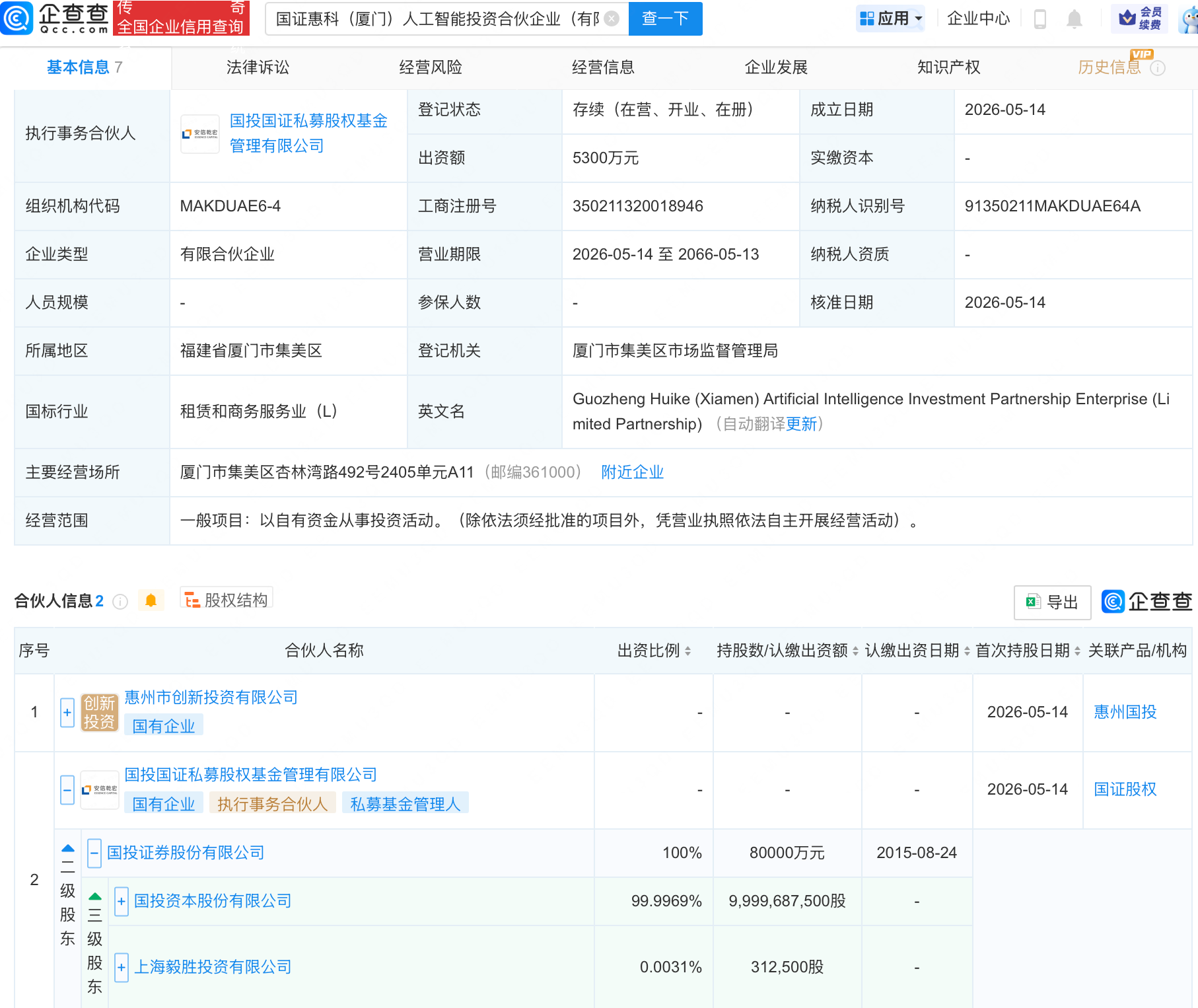Open the 惠州国投 related institution link

pyautogui.click(x=1125, y=712)
